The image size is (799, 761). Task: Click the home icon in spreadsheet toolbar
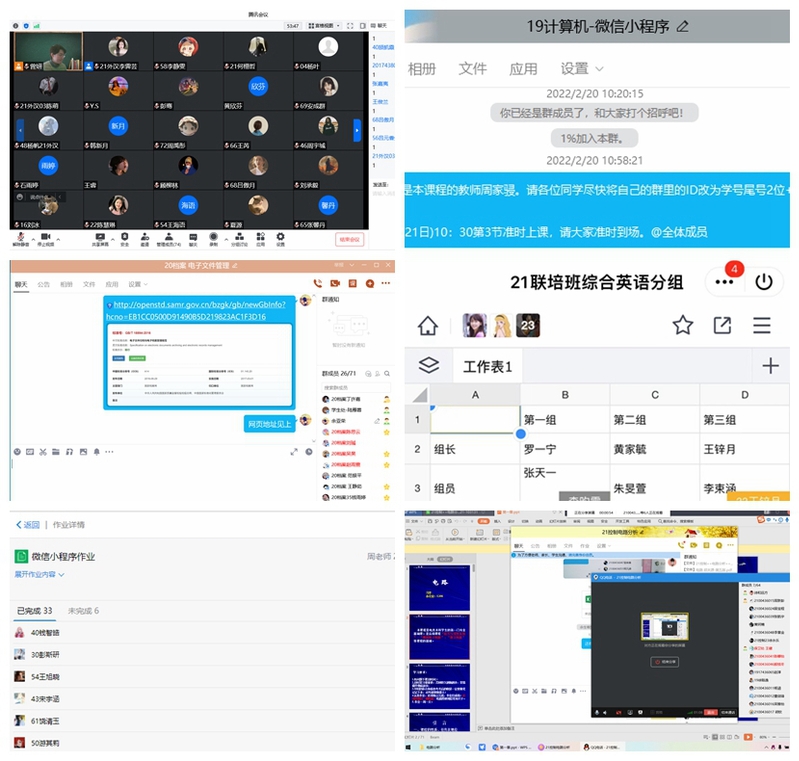pos(428,325)
